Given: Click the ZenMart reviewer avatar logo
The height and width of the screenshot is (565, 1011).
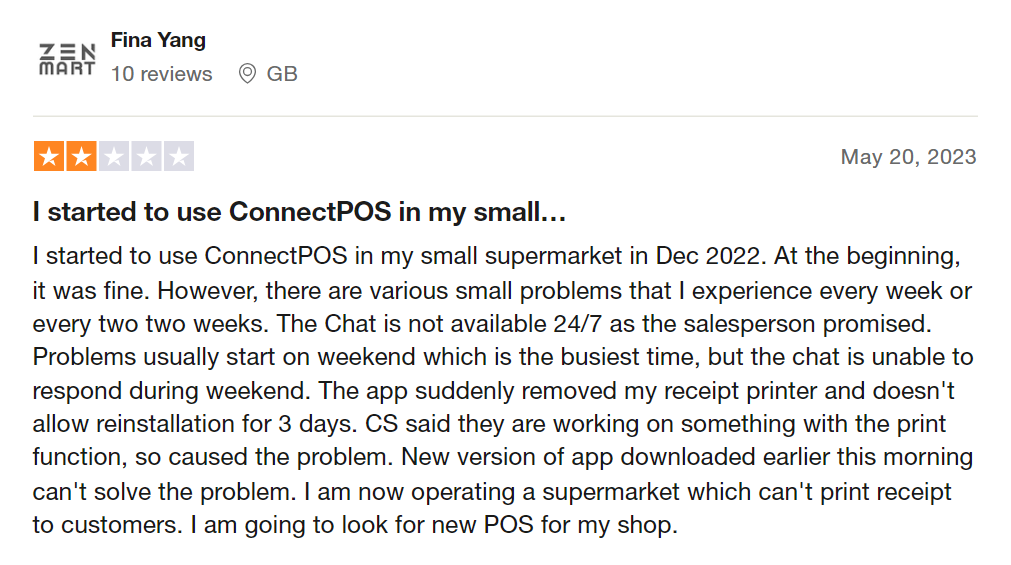Looking at the screenshot, I should pyautogui.click(x=67, y=58).
